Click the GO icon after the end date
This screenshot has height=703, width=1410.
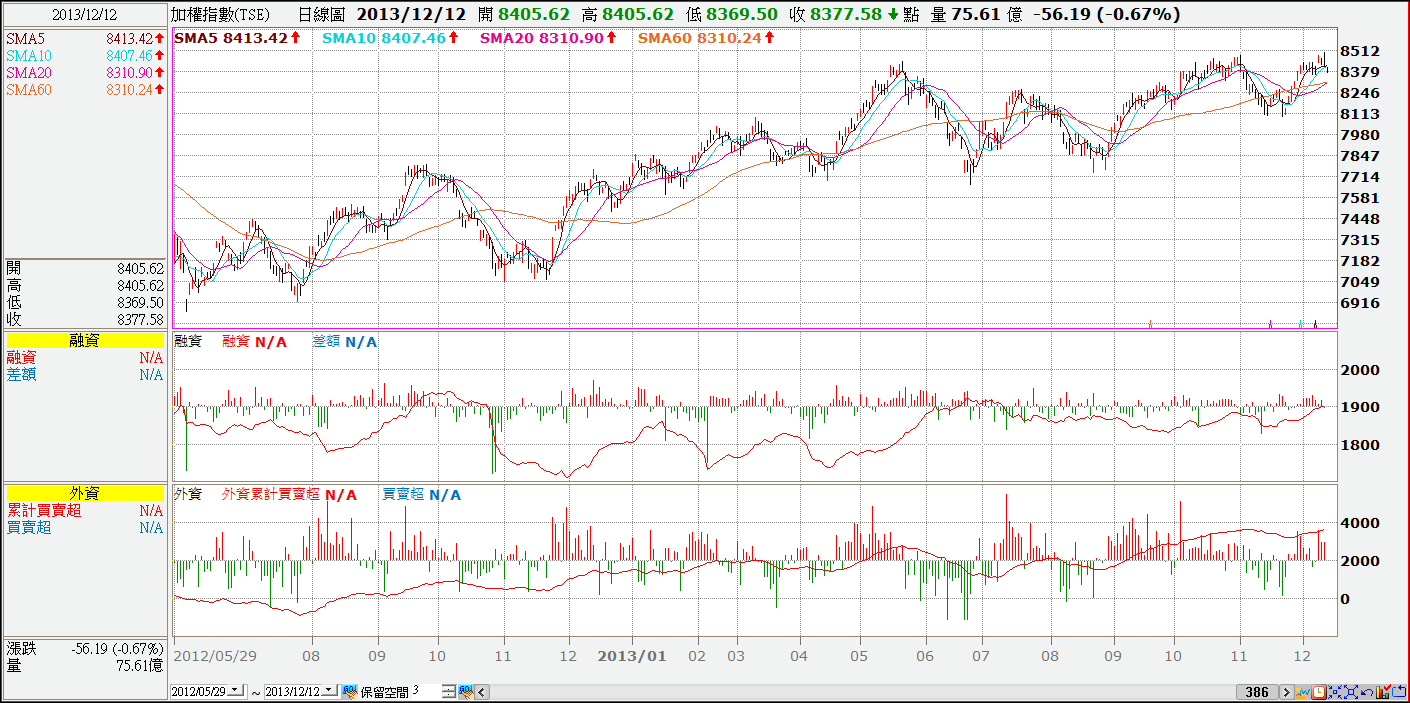click(x=349, y=692)
